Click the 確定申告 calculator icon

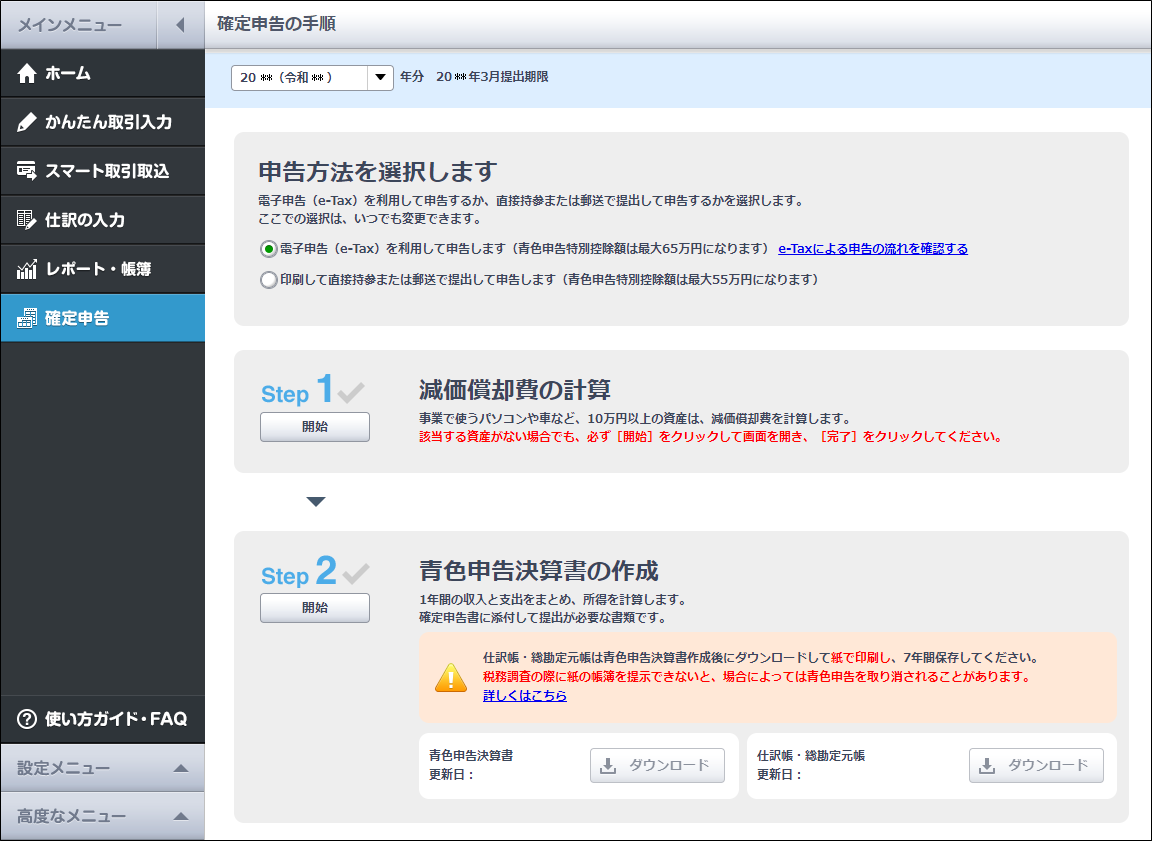26,318
